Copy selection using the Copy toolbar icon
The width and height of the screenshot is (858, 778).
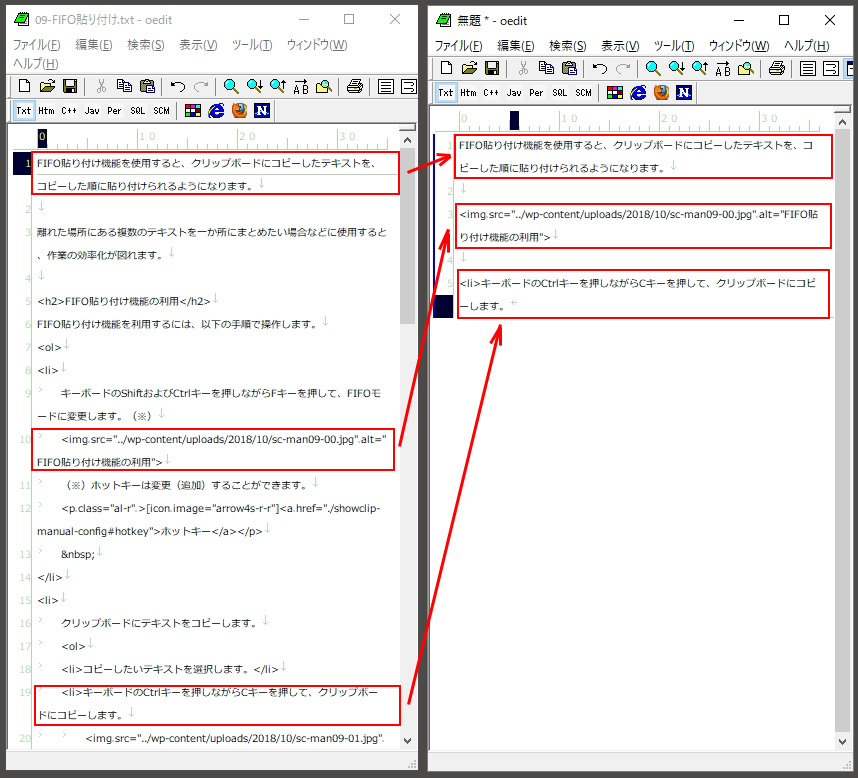[x=126, y=86]
